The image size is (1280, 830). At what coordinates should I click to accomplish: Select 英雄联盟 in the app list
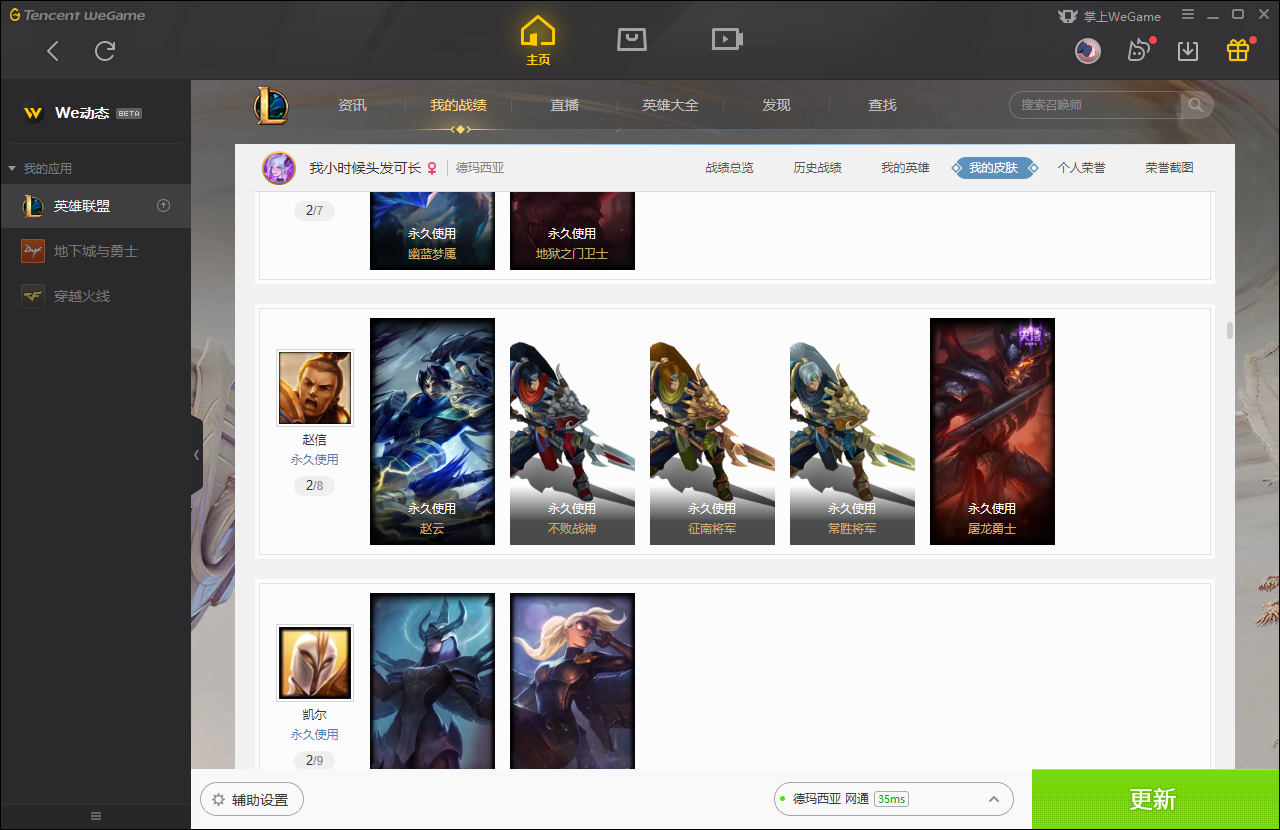pos(95,206)
